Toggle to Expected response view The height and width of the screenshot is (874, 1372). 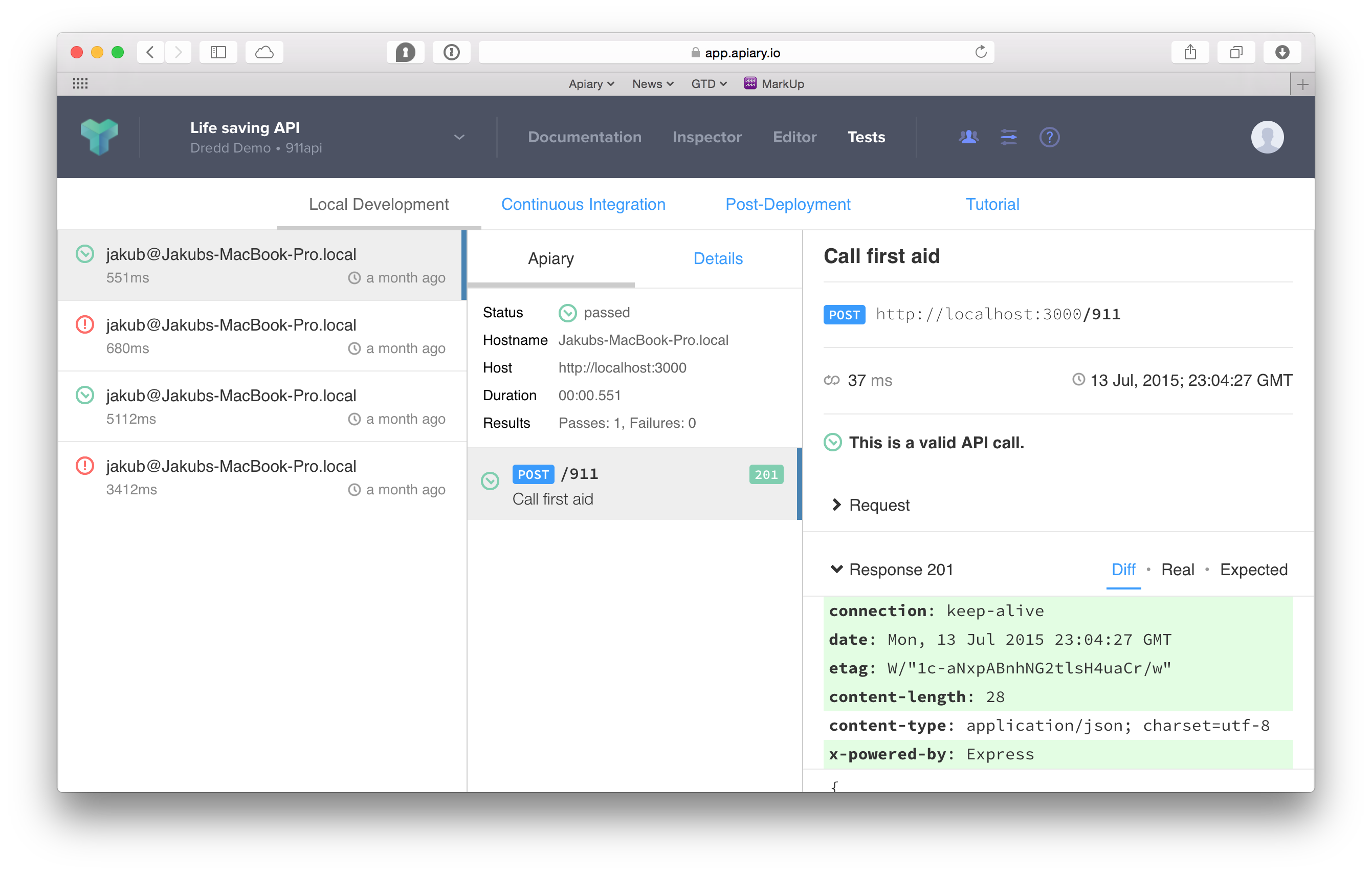[1254, 569]
